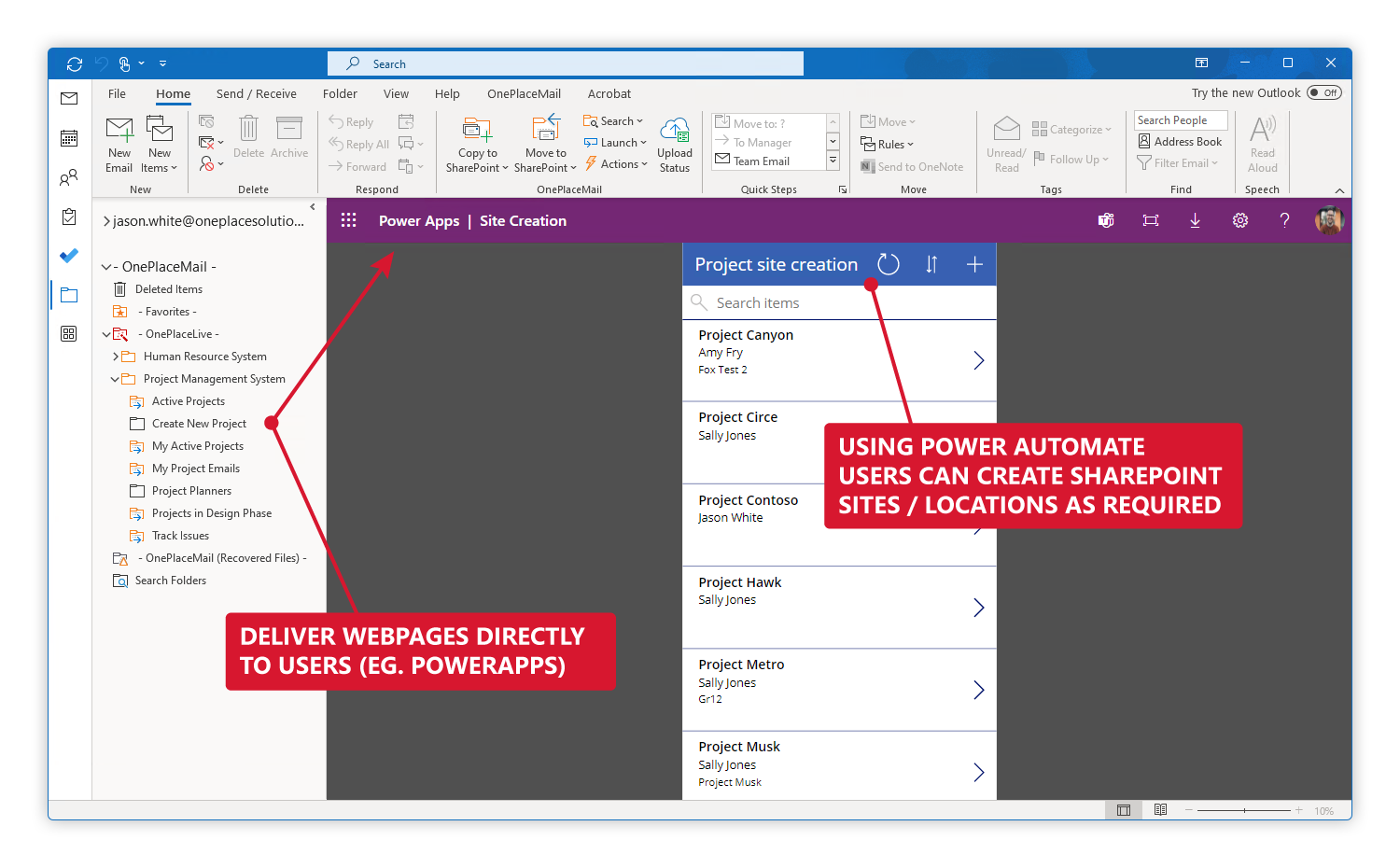Switch to the Acrobat tab

[609, 93]
